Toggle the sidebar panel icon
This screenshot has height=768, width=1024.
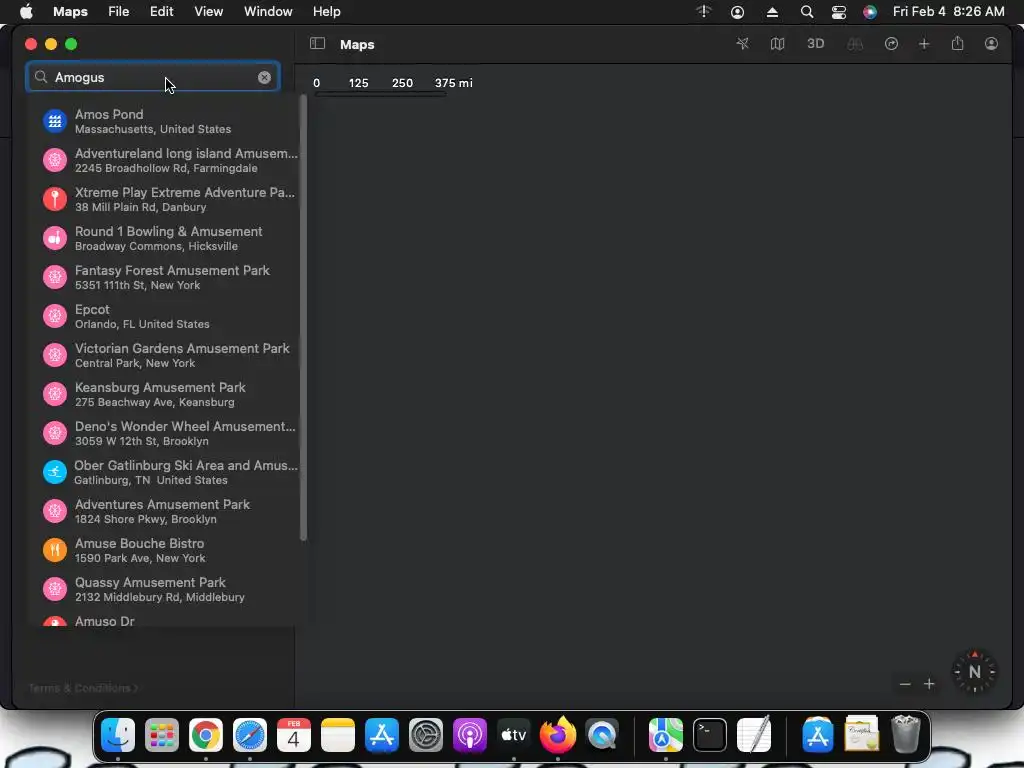pyautogui.click(x=317, y=44)
